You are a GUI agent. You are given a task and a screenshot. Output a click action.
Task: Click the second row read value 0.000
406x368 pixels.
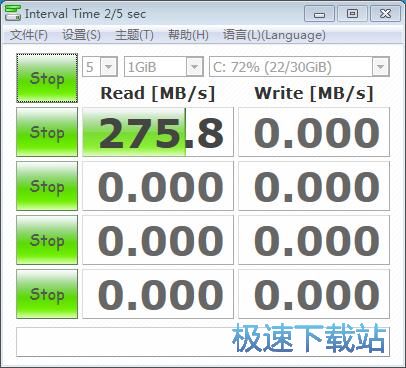tap(158, 186)
